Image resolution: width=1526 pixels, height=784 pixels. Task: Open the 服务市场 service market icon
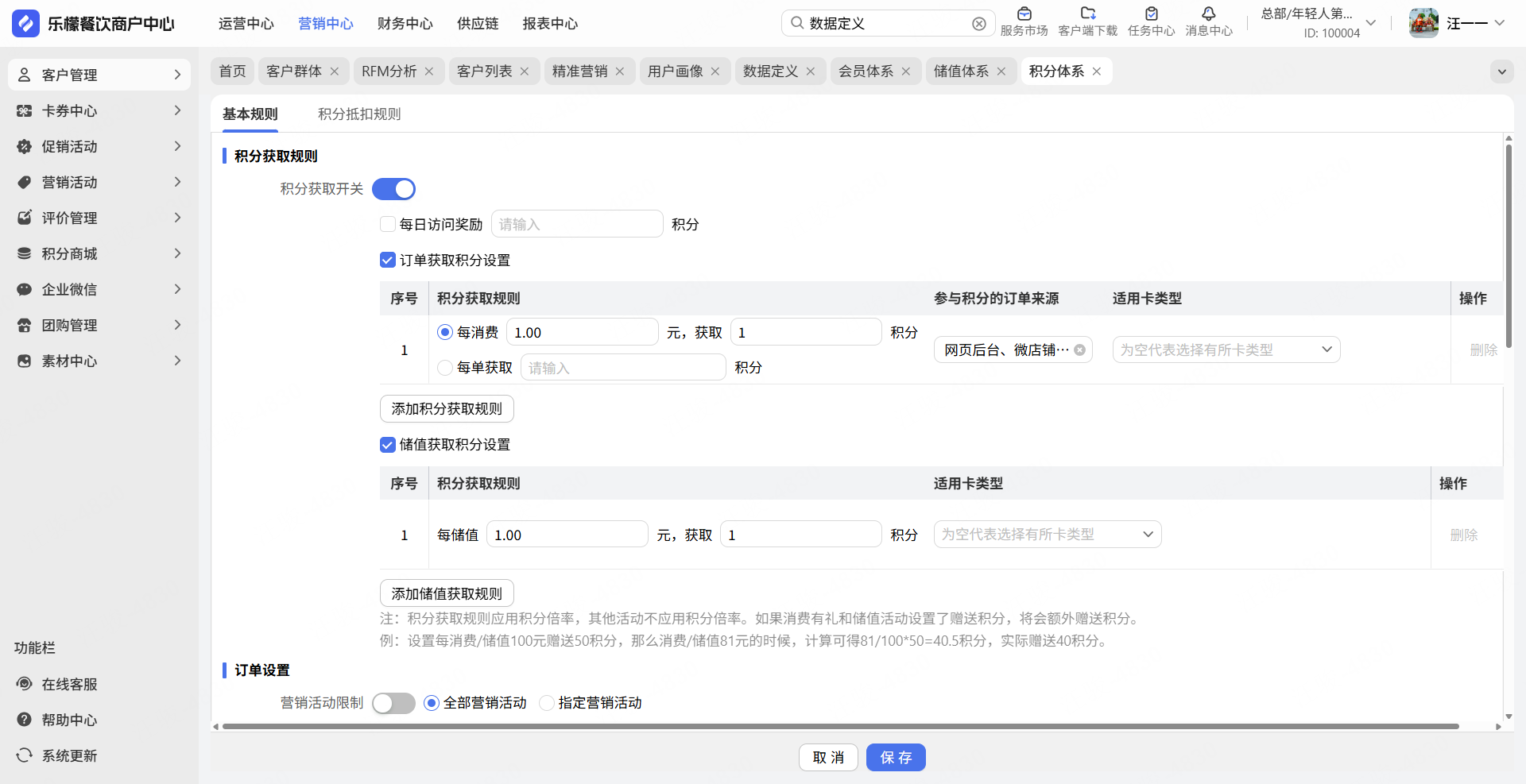coord(1024,14)
